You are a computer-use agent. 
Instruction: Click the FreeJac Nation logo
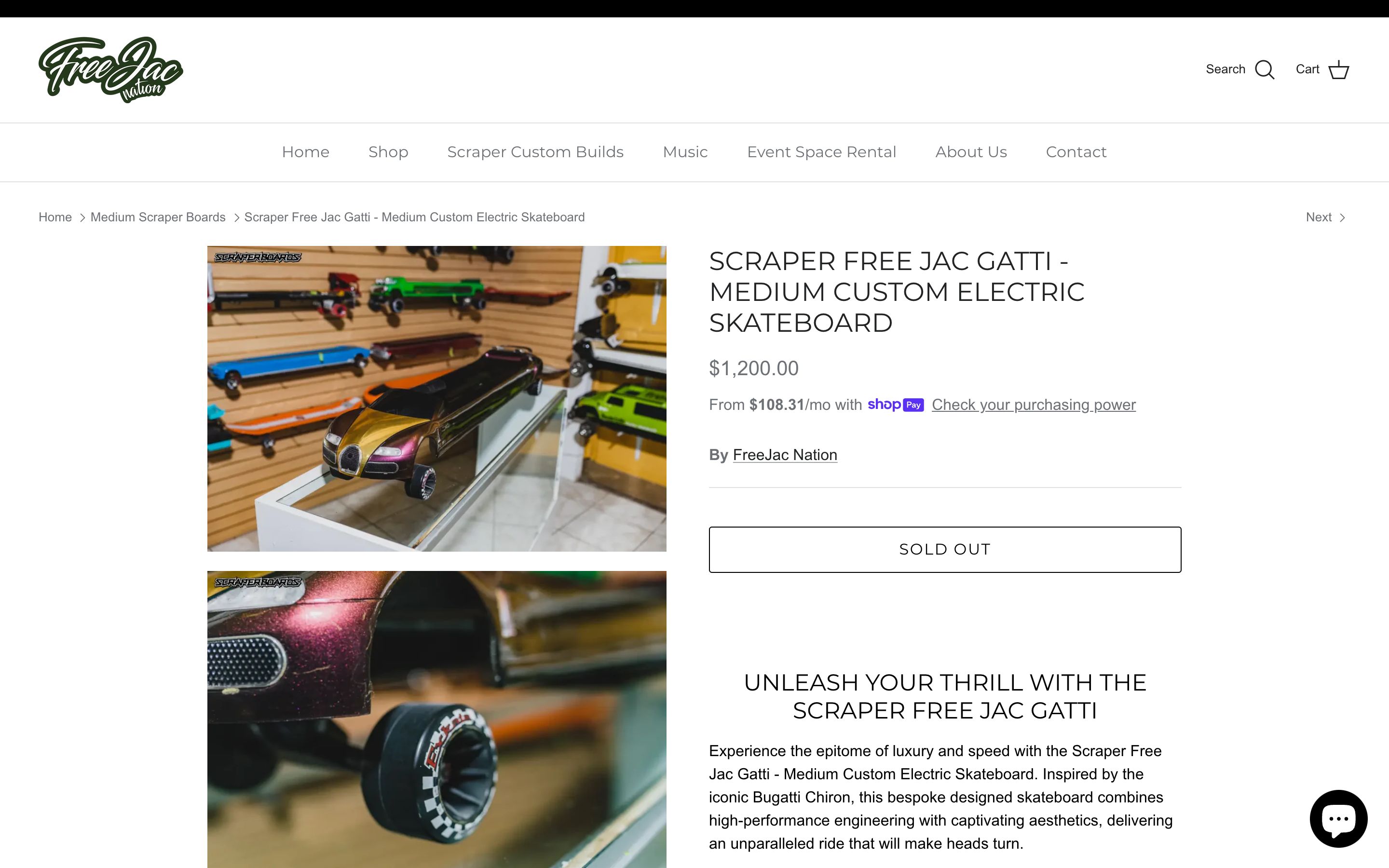coord(111,69)
